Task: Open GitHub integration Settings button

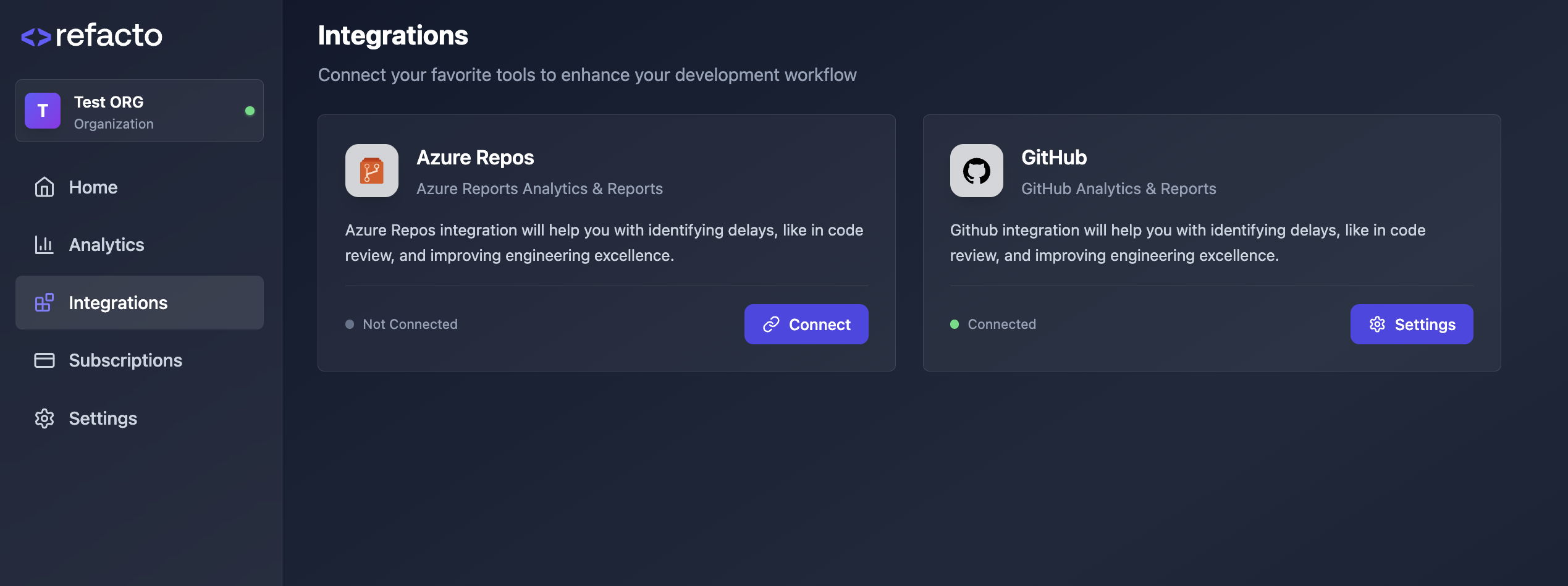Action: click(1412, 324)
